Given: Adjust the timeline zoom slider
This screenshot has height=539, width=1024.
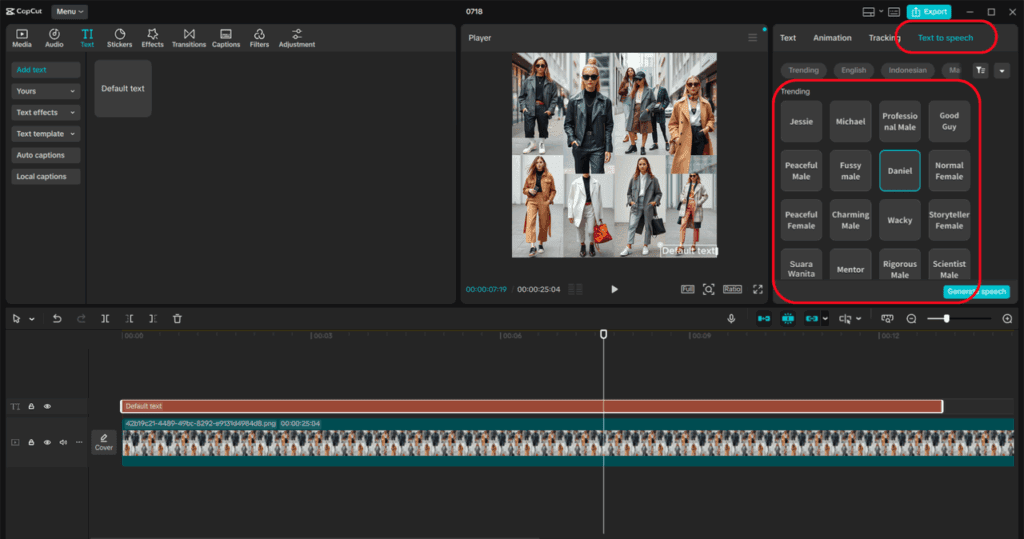Looking at the screenshot, I should coord(946,319).
